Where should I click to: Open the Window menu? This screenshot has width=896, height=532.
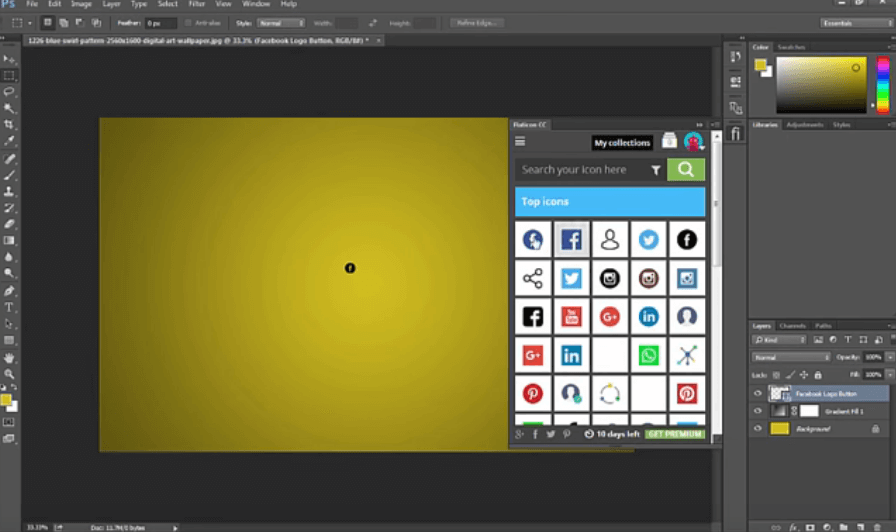point(256,4)
